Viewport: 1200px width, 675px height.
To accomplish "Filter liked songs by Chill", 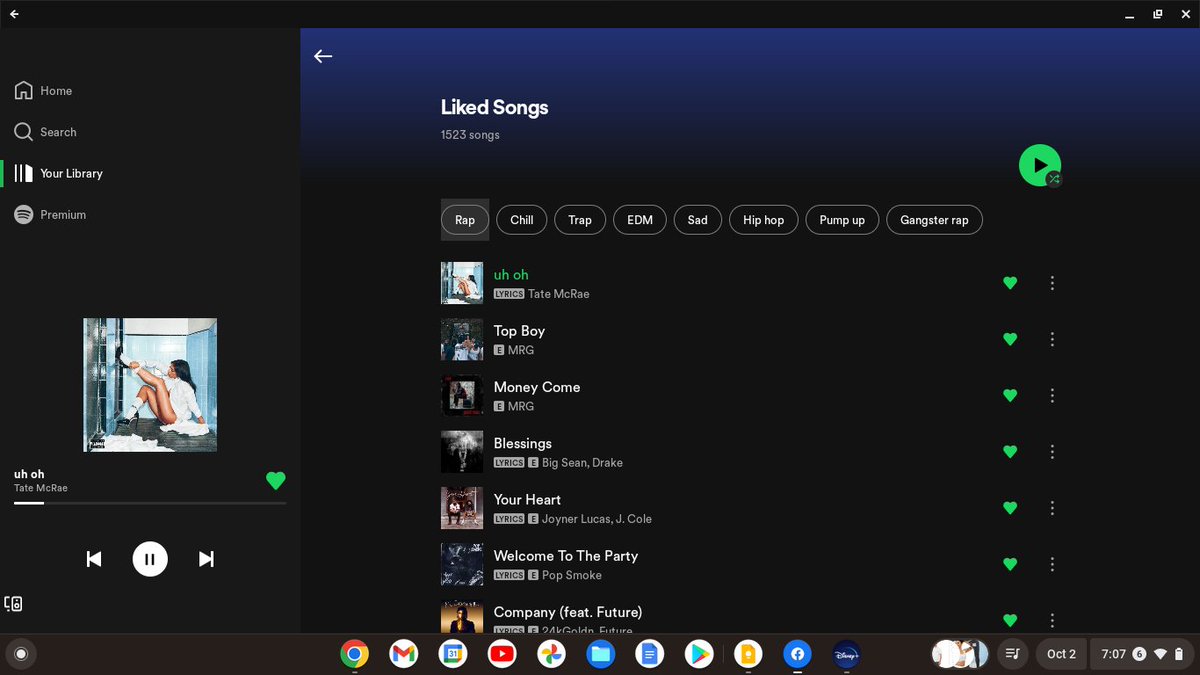I will coord(522,220).
